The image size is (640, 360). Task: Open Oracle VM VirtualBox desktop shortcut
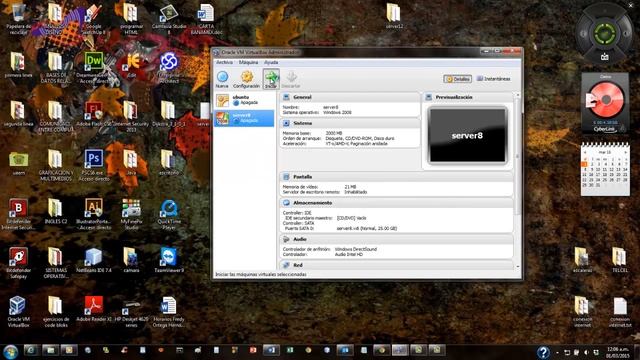point(18,312)
